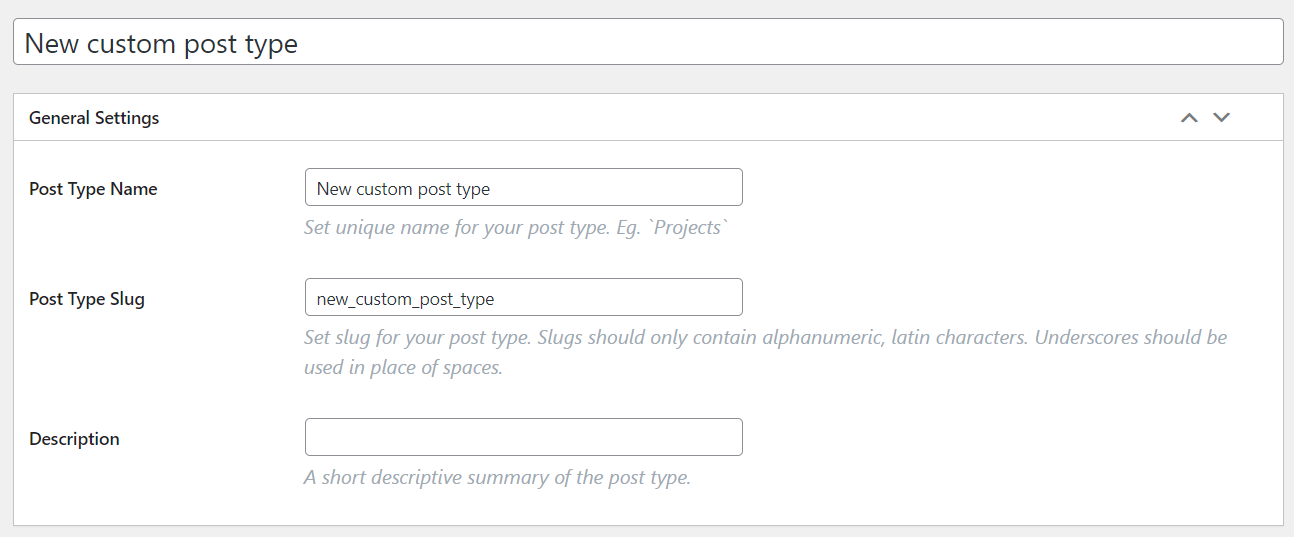Click empty header space left of the arrows
The height and width of the screenshot is (537, 1294).
[700, 118]
